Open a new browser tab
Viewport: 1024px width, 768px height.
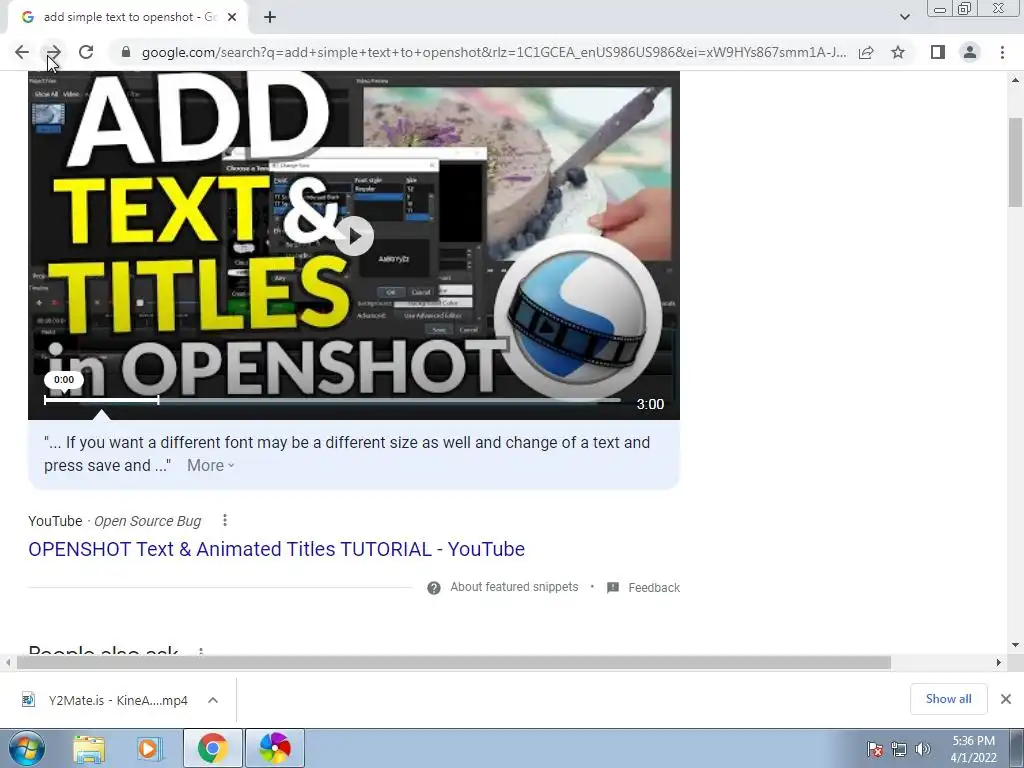click(x=270, y=17)
